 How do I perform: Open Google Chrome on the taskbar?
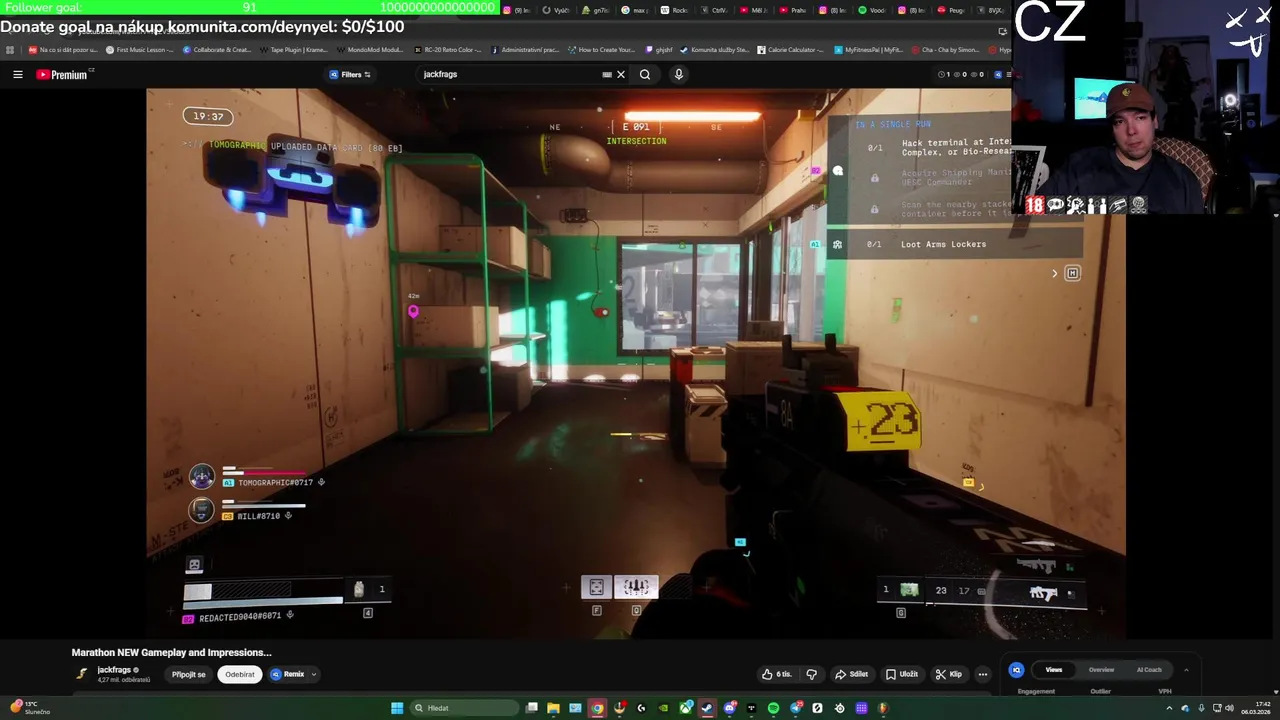click(597, 708)
